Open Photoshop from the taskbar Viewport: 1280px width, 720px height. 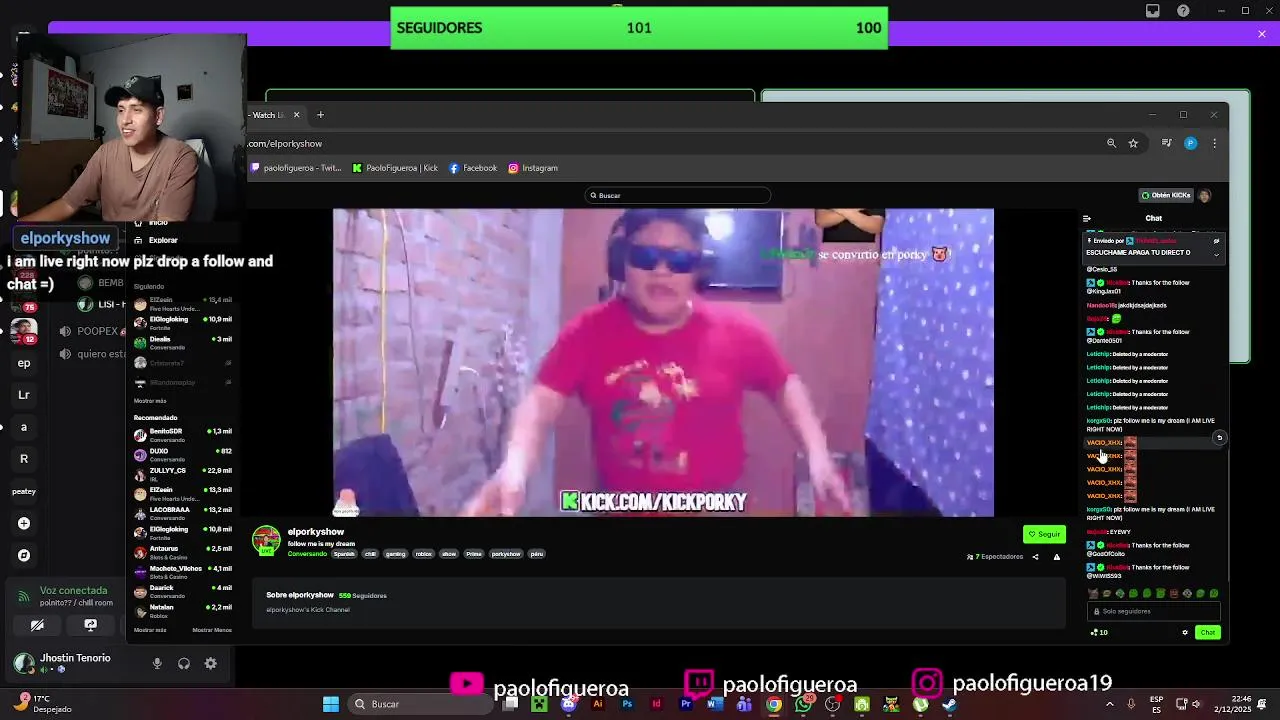coord(627,704)
